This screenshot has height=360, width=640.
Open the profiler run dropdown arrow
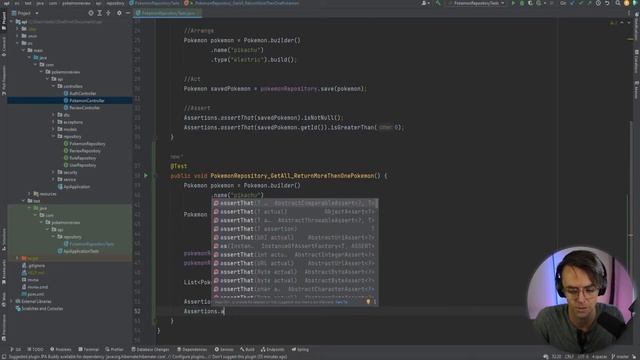(x=545, y=3)
